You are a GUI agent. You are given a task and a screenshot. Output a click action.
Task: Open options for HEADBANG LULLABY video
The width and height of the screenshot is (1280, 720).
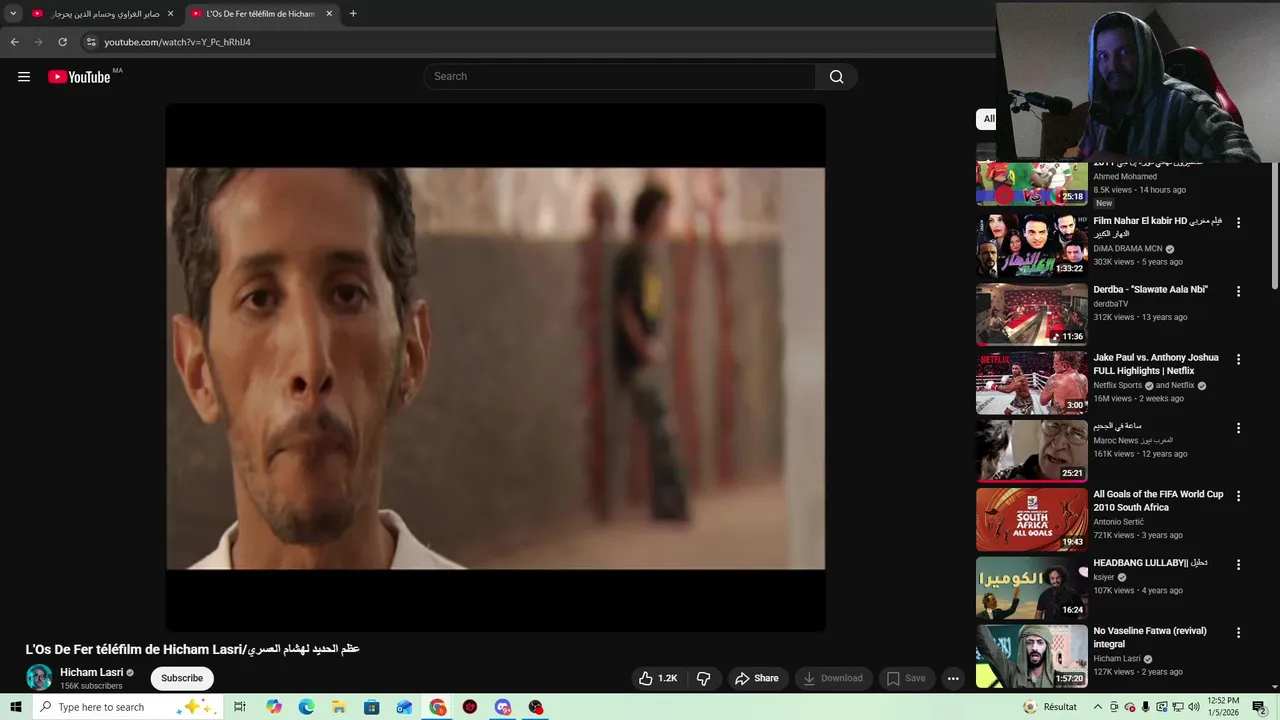tap(1238, 564)
